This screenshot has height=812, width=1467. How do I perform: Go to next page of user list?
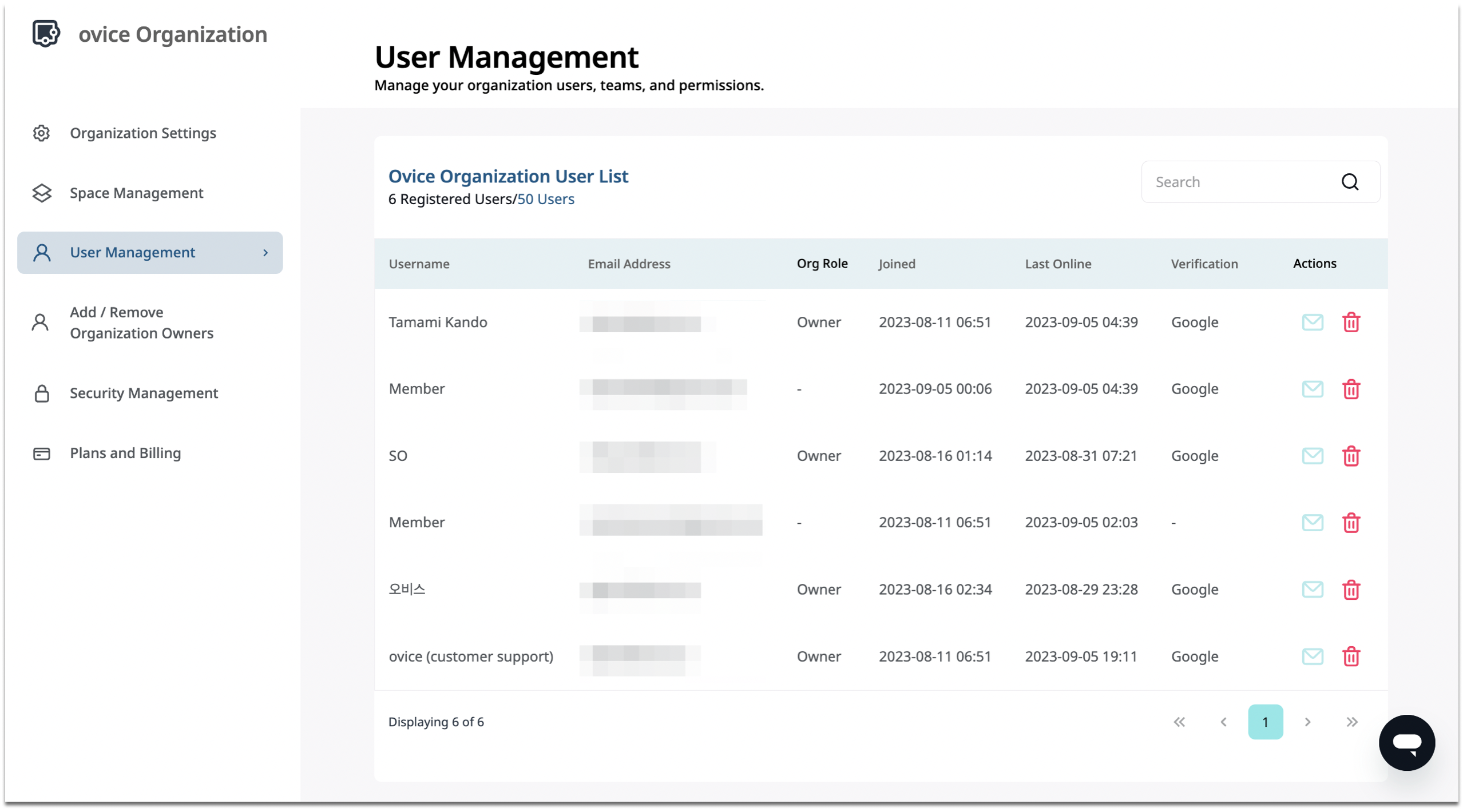[1307, 722]
